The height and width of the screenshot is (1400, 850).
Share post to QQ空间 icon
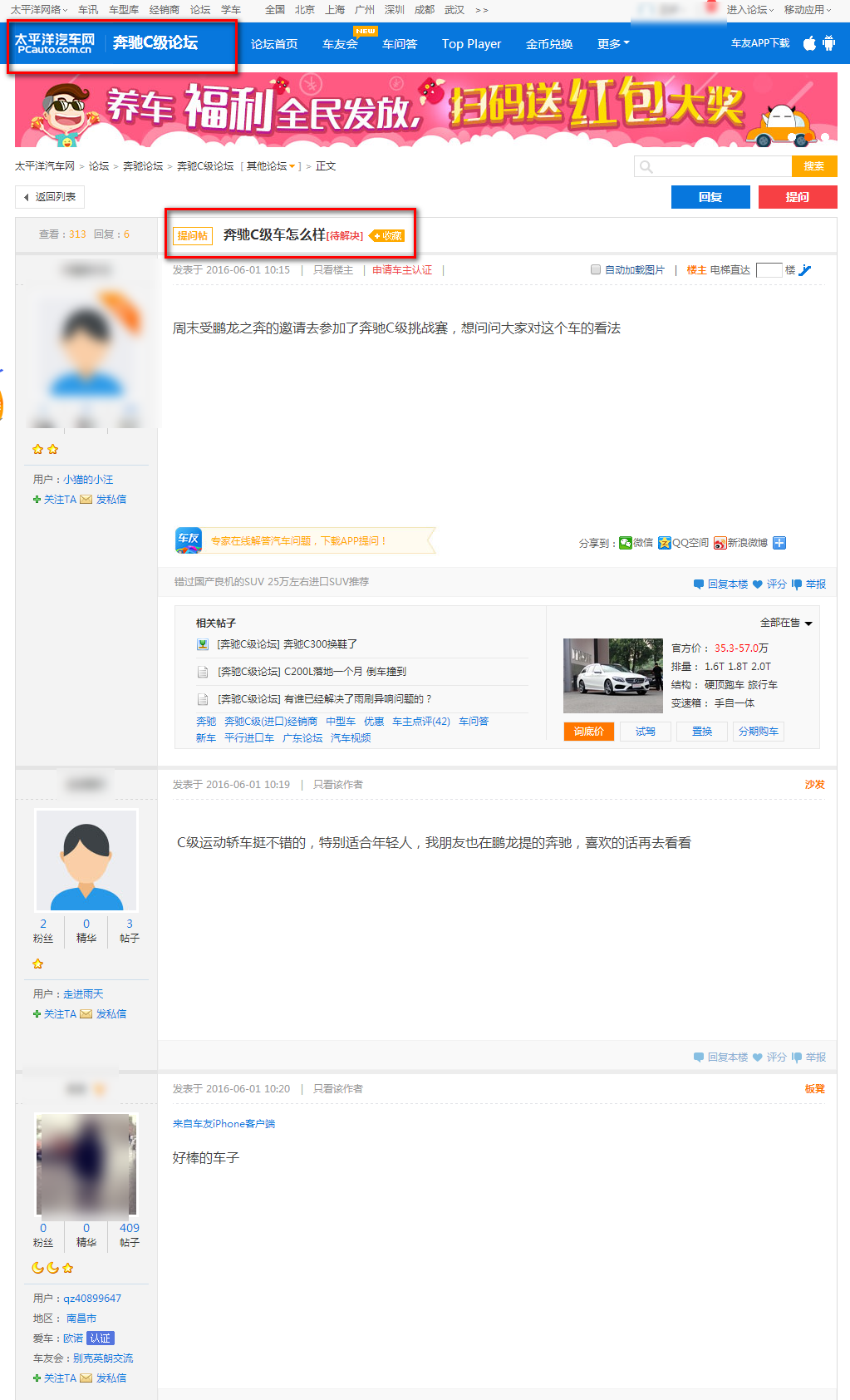[664, 543]
